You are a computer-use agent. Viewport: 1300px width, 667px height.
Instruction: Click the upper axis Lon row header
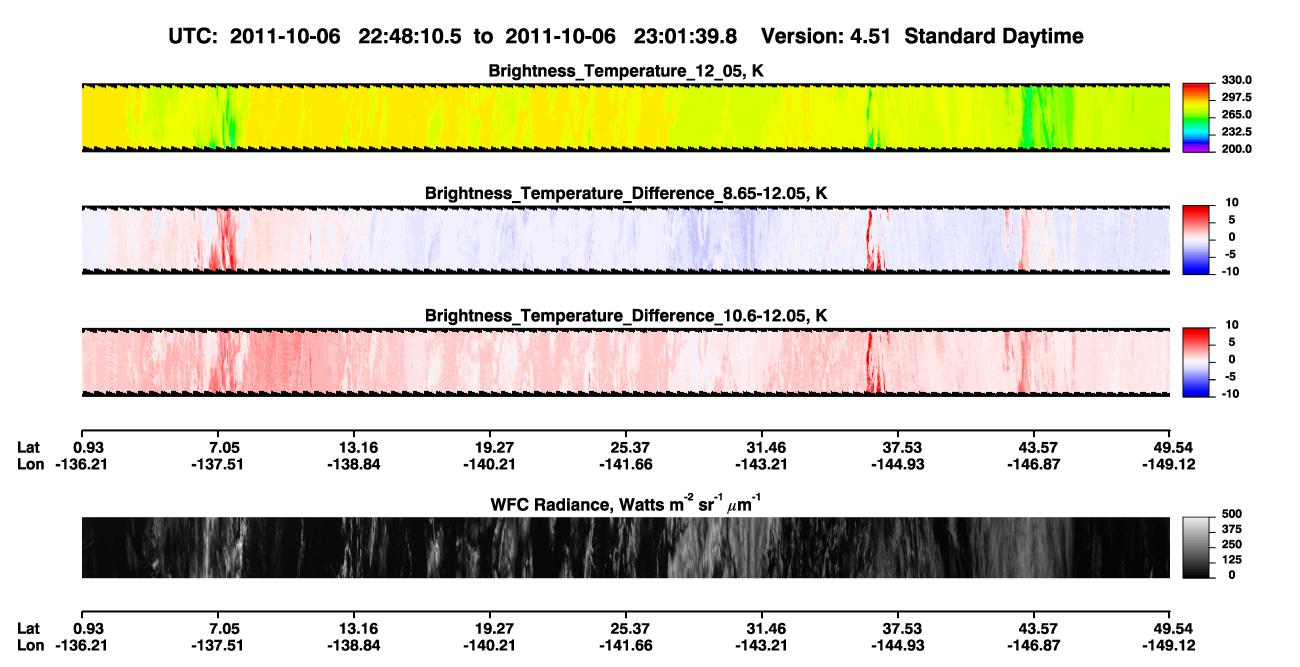pyautogui.click(x=31, y=463)
